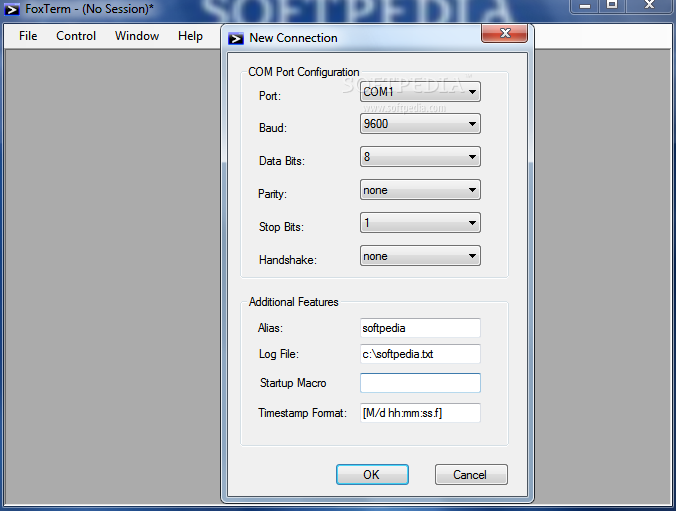Click the 'Alias:' label
This screenshot has height=511, width=676.
coord(270,328)
